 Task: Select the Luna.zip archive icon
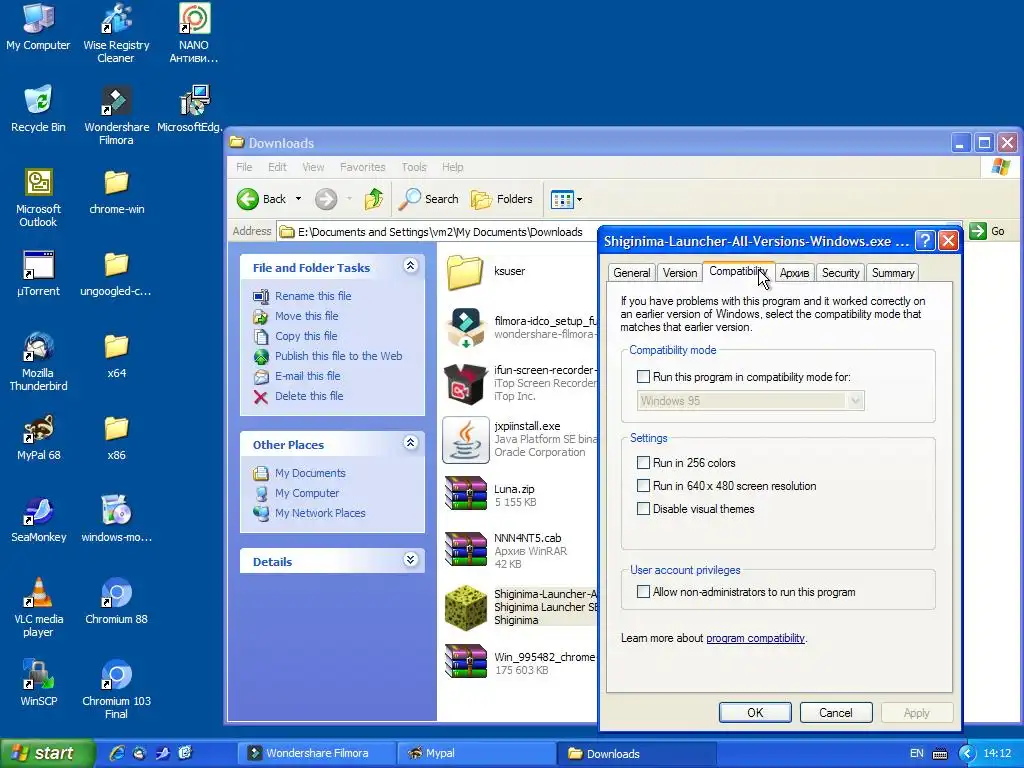coord(466,492)
